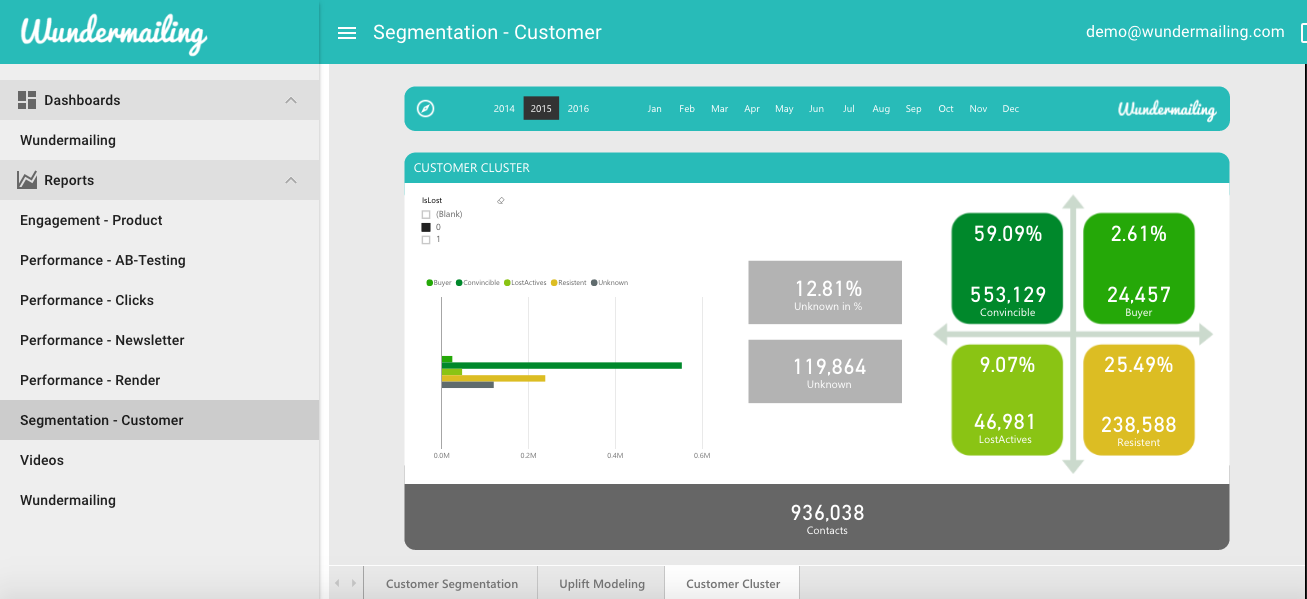Click the CUSTOMER CLUSTER panel header
This screenshot has width=1307, height=599.
coord(816,168)
